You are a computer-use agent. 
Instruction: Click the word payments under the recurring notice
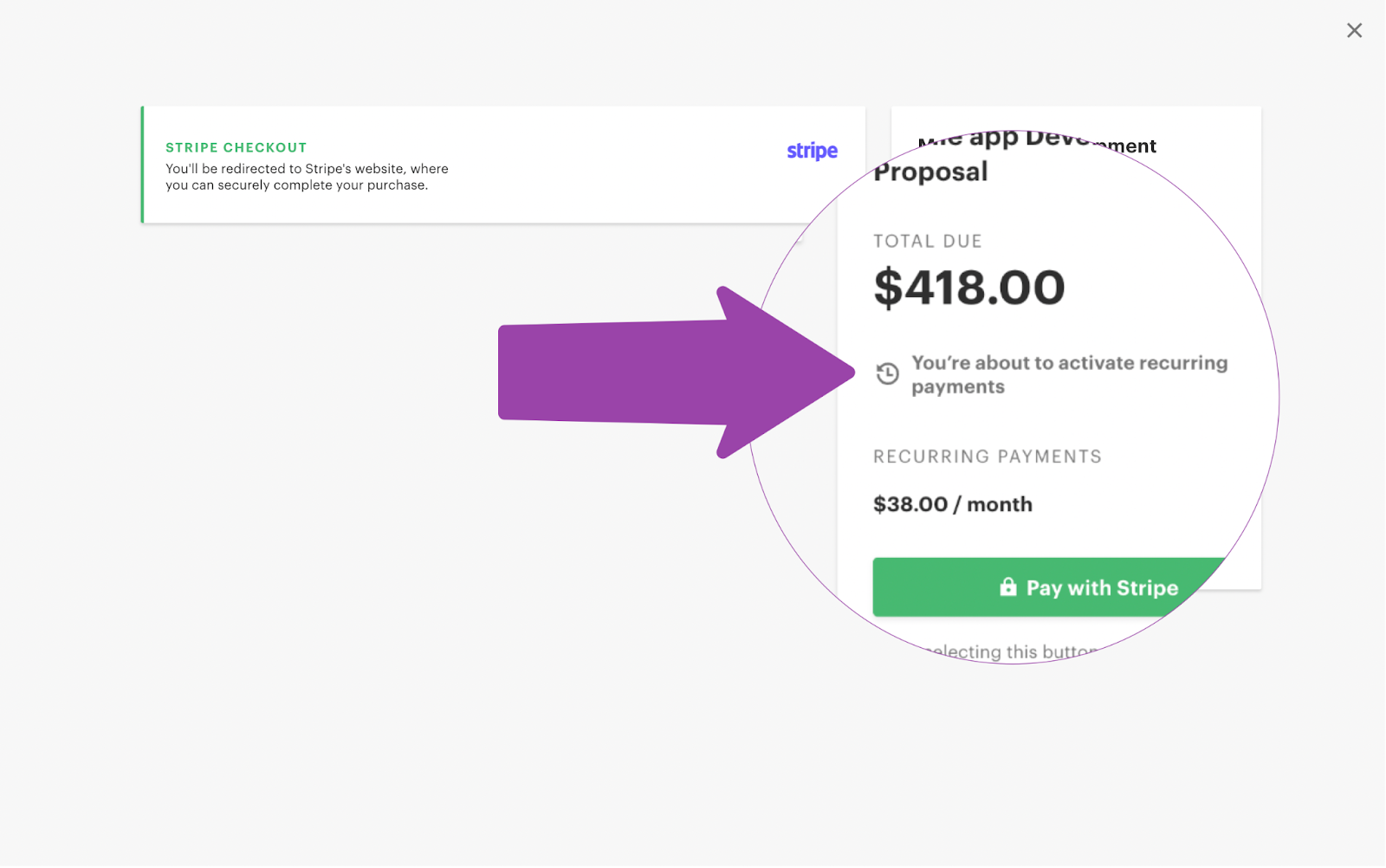(x=957, y=387)
